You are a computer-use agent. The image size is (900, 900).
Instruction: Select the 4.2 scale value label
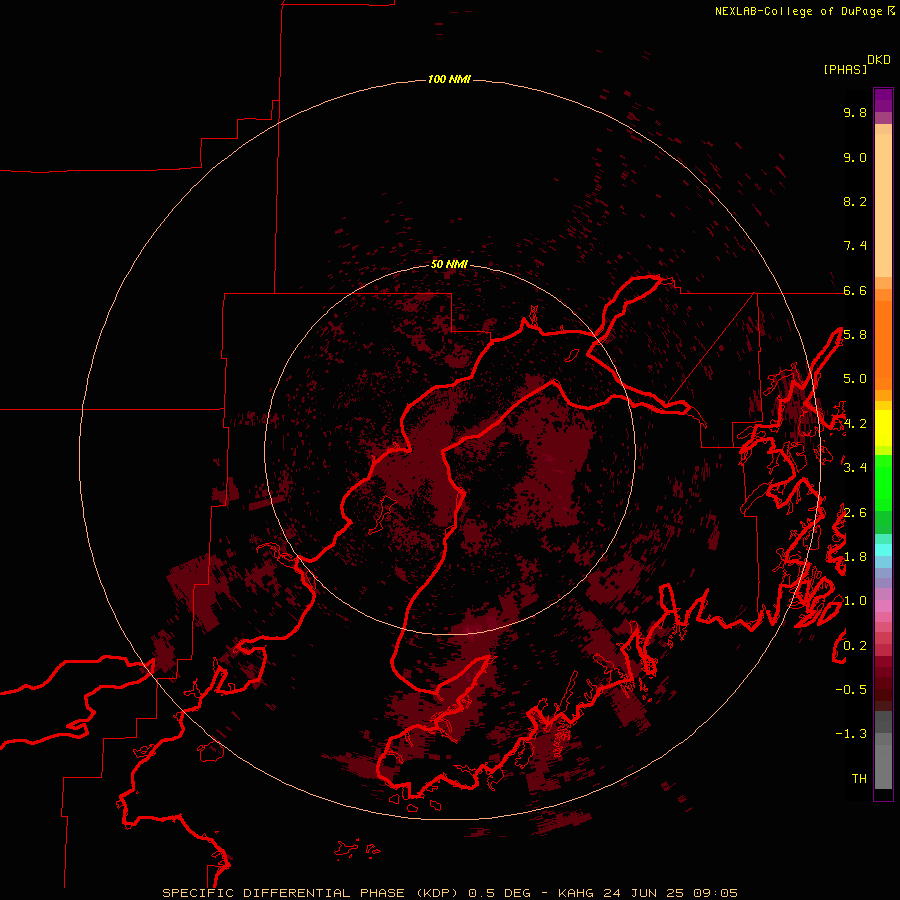pos(855,424)
